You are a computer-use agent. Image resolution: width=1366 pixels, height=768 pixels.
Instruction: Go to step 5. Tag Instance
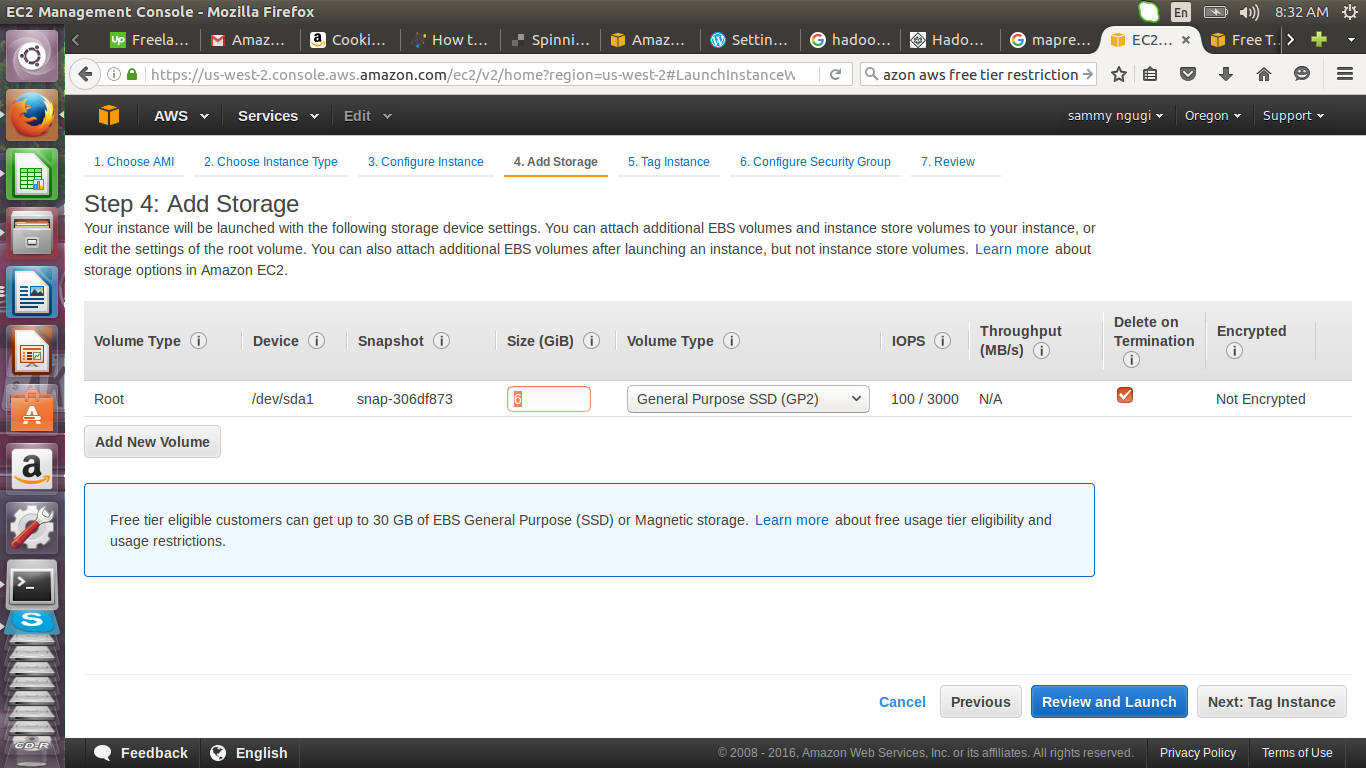pos(669,162)
